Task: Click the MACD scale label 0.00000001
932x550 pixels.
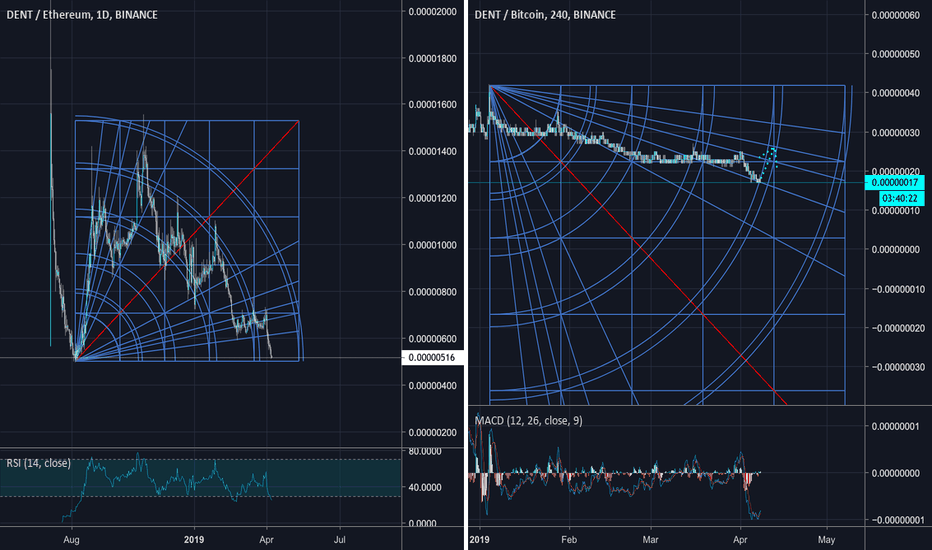Action: tap(896, 426)
